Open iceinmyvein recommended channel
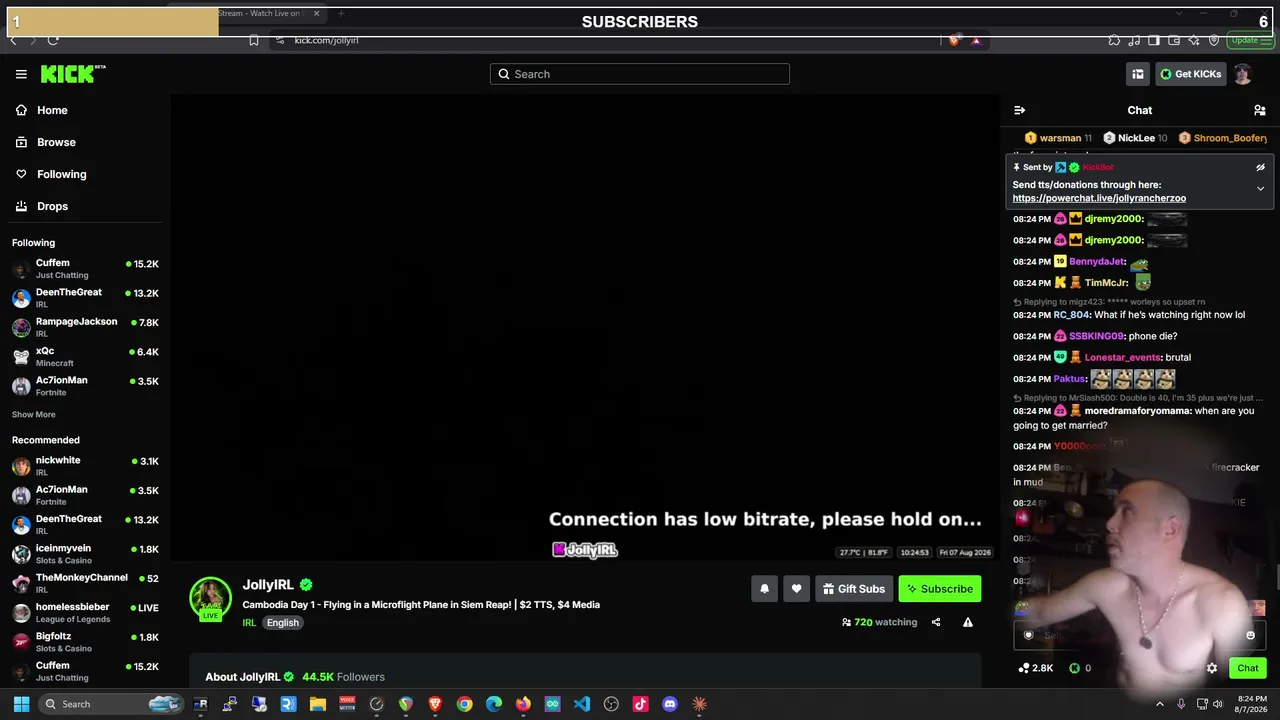1280x720 pixels. pyautogui.click(x=85, y=554)
